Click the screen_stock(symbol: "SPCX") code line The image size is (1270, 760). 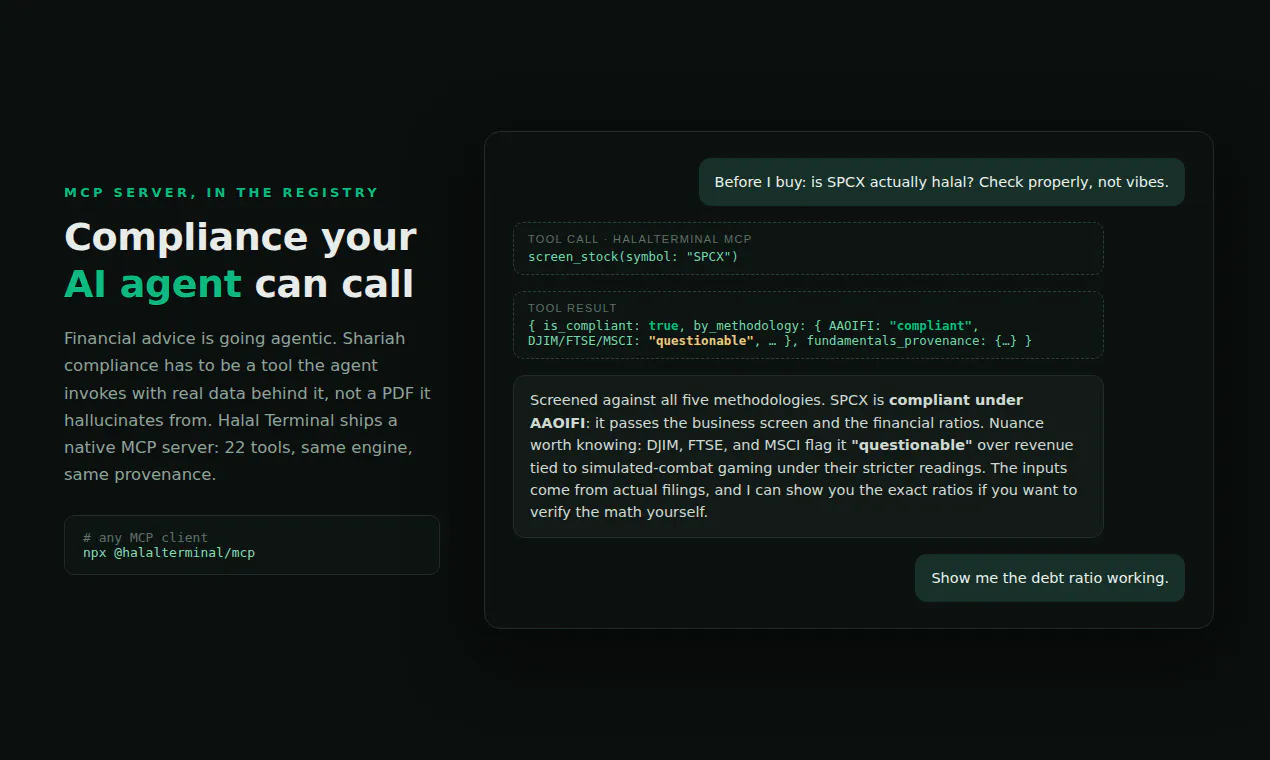click(x=633, y=257)
